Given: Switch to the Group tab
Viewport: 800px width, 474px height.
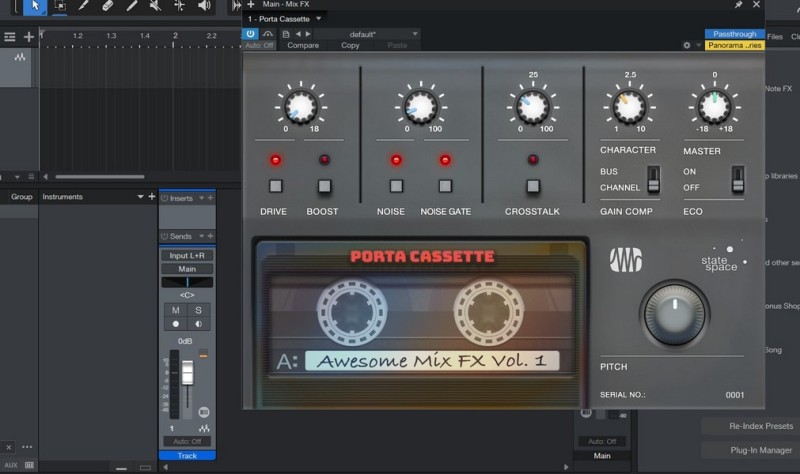Looking at the screenshot, I should (x=21, y=196).
